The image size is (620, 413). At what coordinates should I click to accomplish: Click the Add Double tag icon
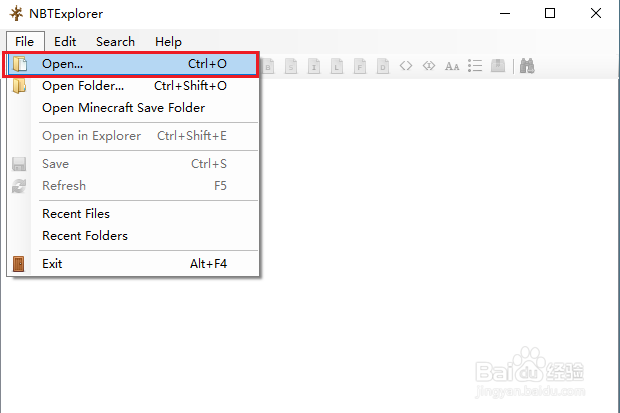coord(383,66)
